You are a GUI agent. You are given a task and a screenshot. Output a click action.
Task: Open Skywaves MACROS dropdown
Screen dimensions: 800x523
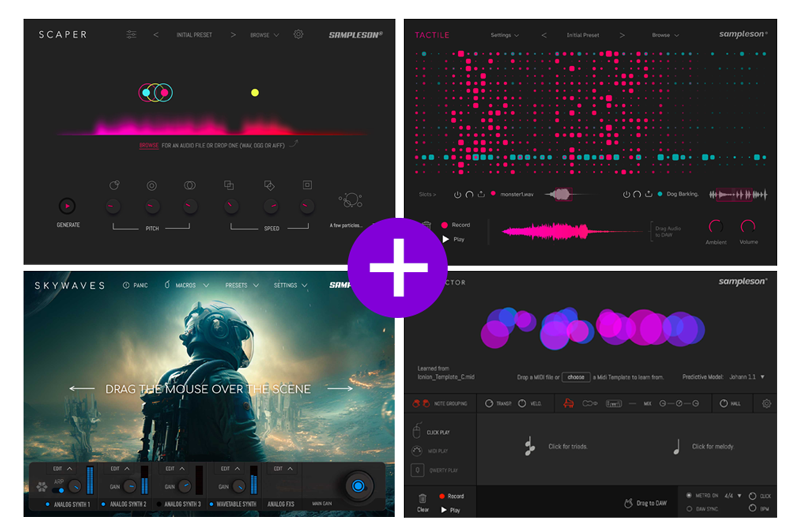point(187,285)
